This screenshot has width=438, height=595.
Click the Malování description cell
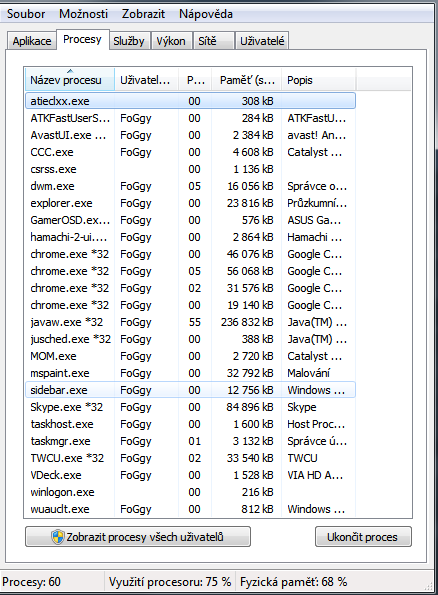308,373
